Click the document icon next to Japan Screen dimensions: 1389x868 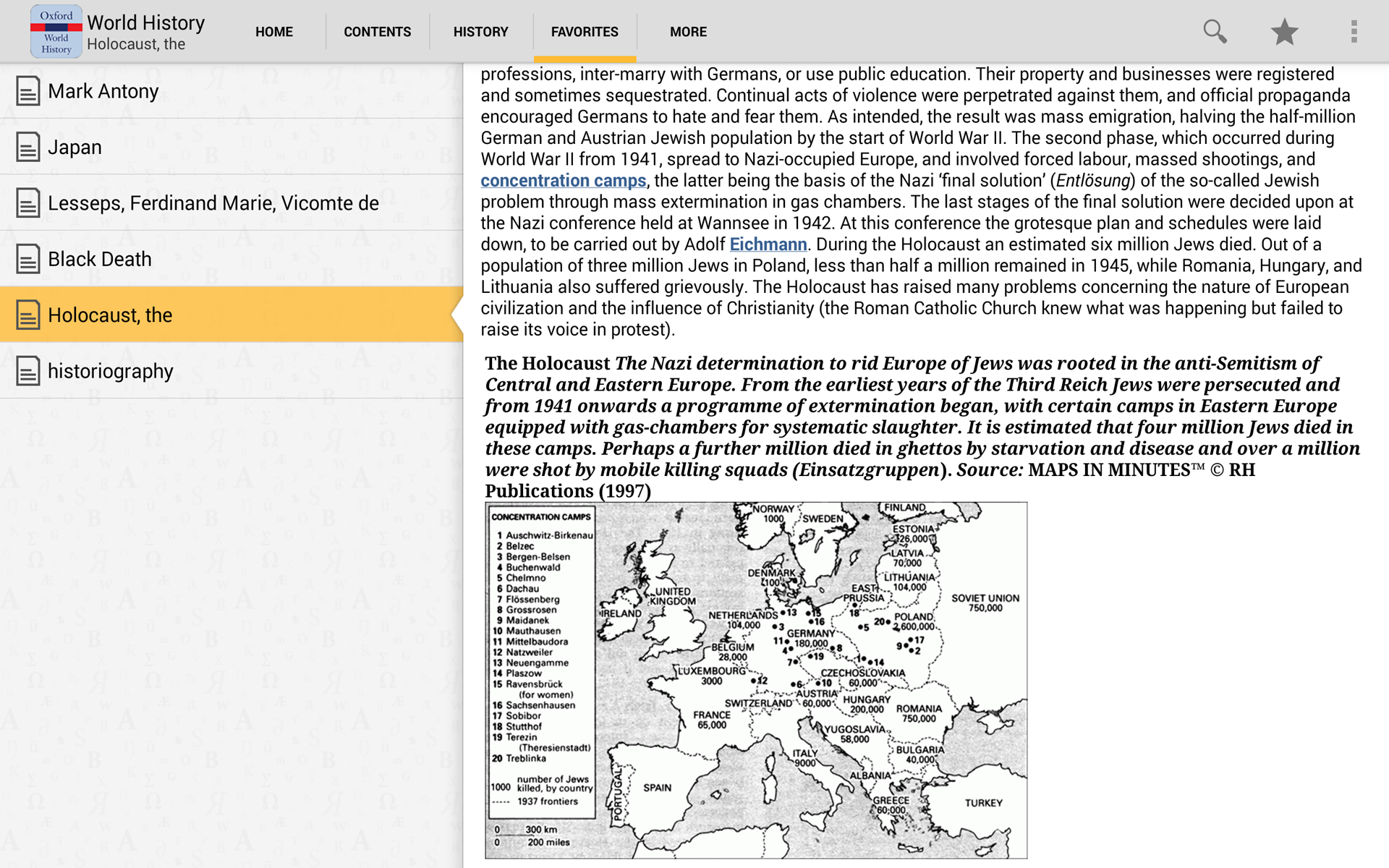(28, 146)
